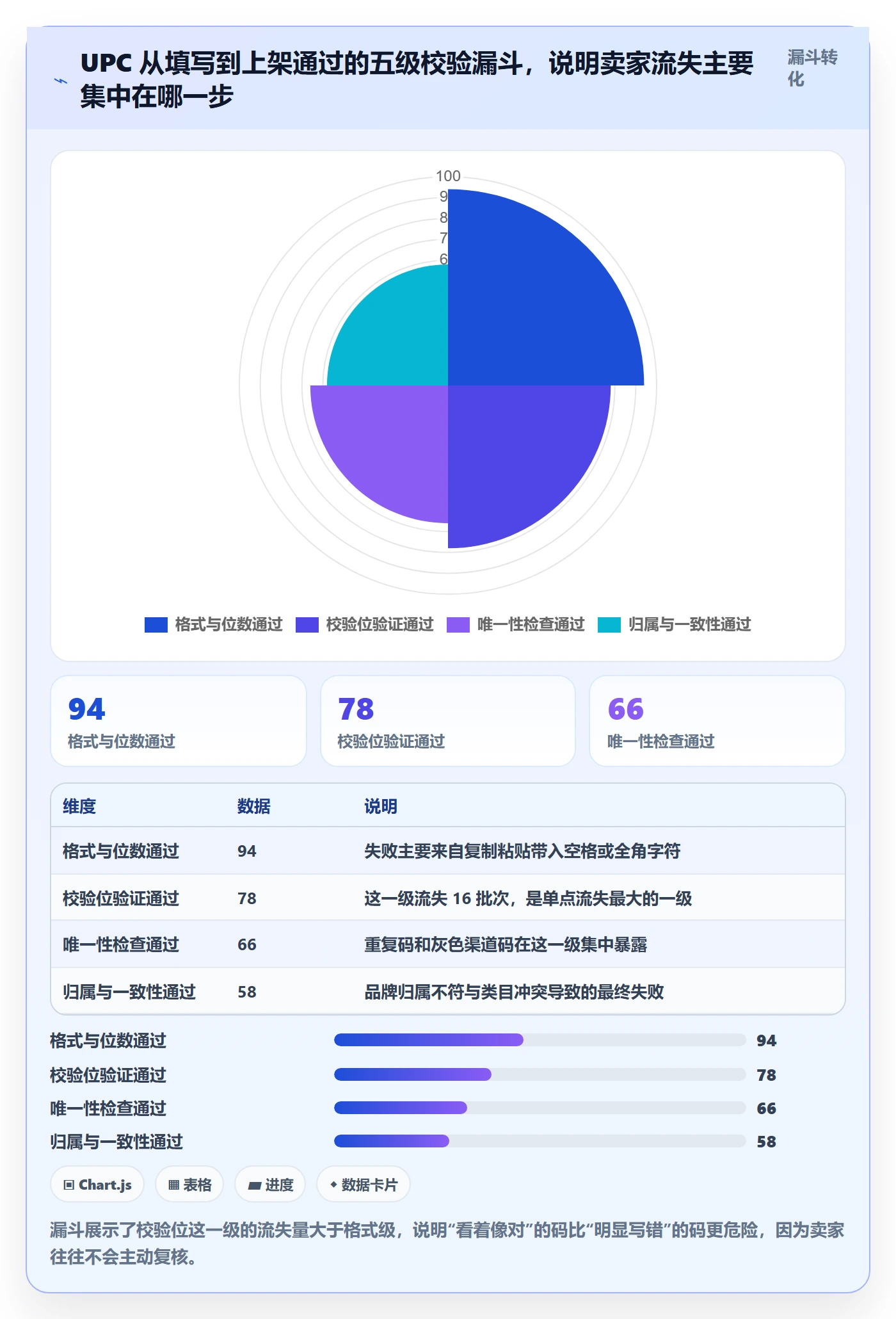896x1319 pixels.
Task: Toggle 校验位验证通过 legend swatch
Action: pos(307,624)
